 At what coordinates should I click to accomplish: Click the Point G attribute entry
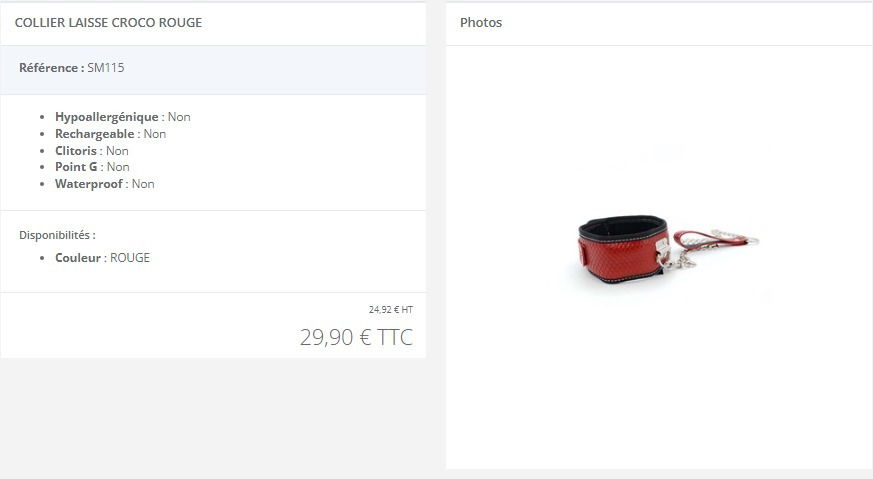tap(92, 167)
